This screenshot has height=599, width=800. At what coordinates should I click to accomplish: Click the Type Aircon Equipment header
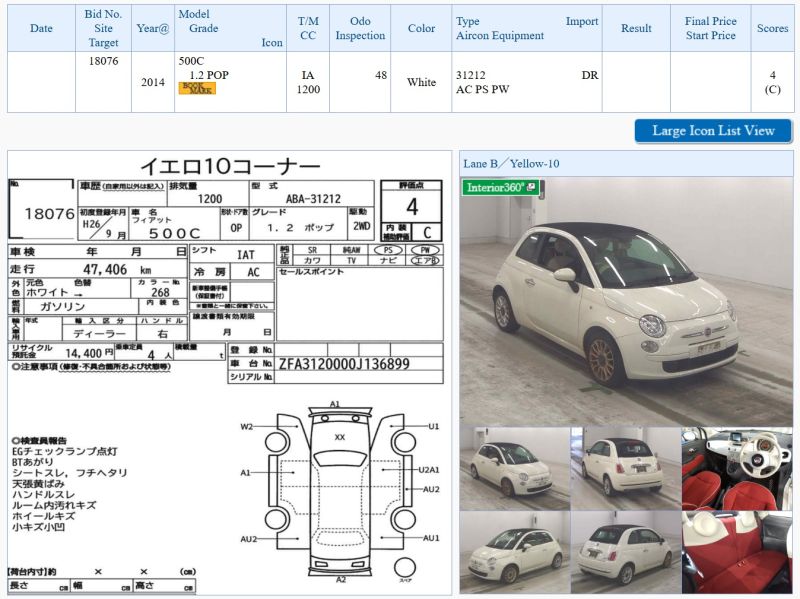[527, 29]
